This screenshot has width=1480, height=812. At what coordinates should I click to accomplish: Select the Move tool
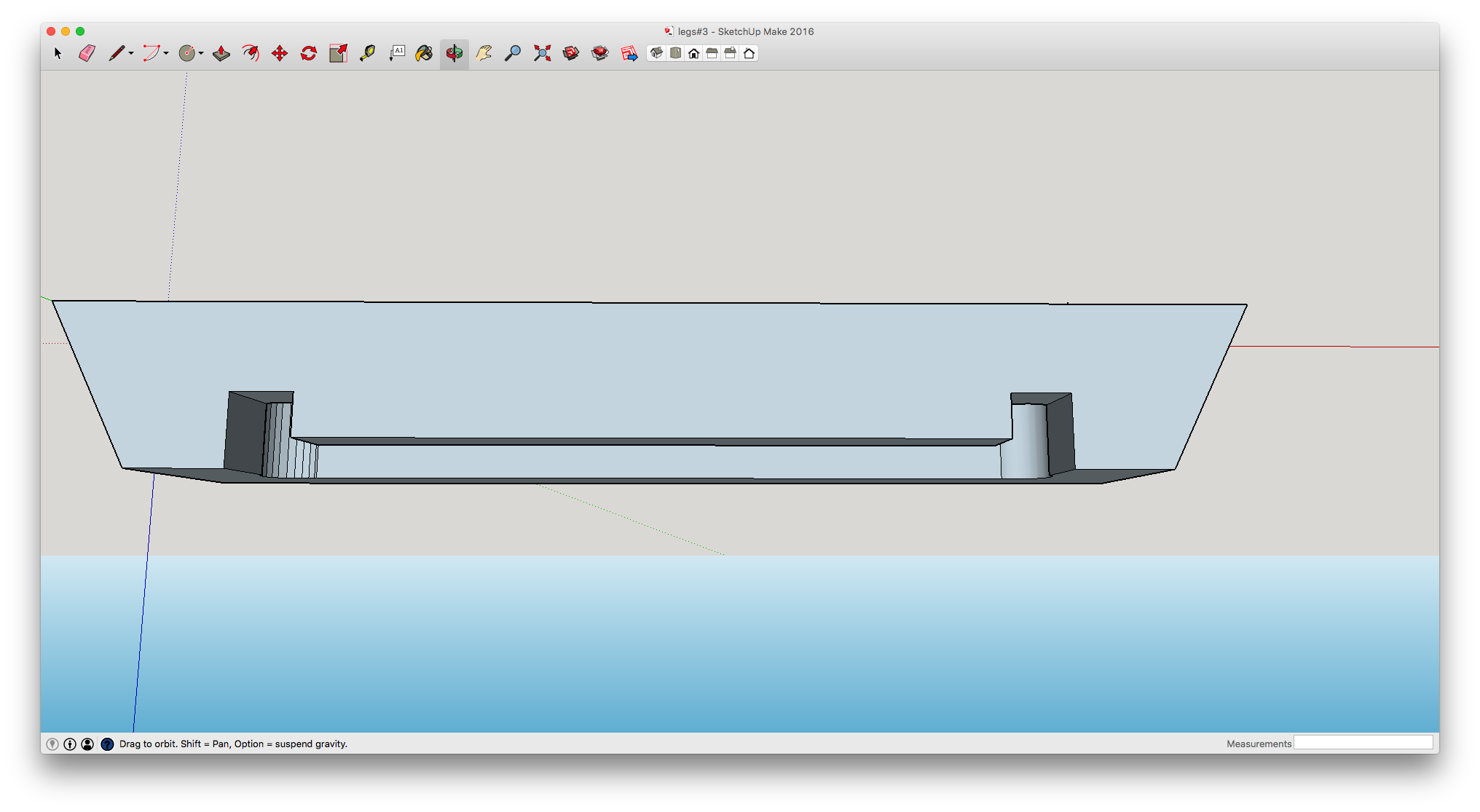click(x=280, y=53)
